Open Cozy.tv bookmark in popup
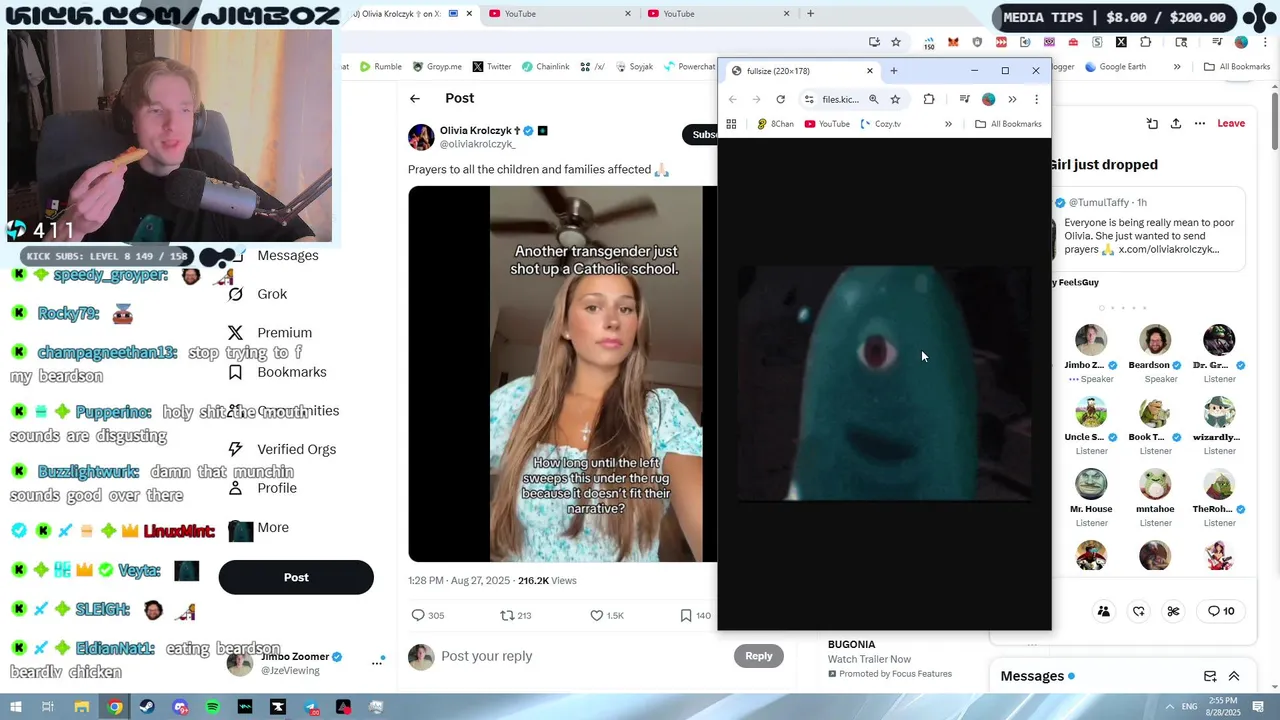The image size is (1280, 720). tap(881, 124)
